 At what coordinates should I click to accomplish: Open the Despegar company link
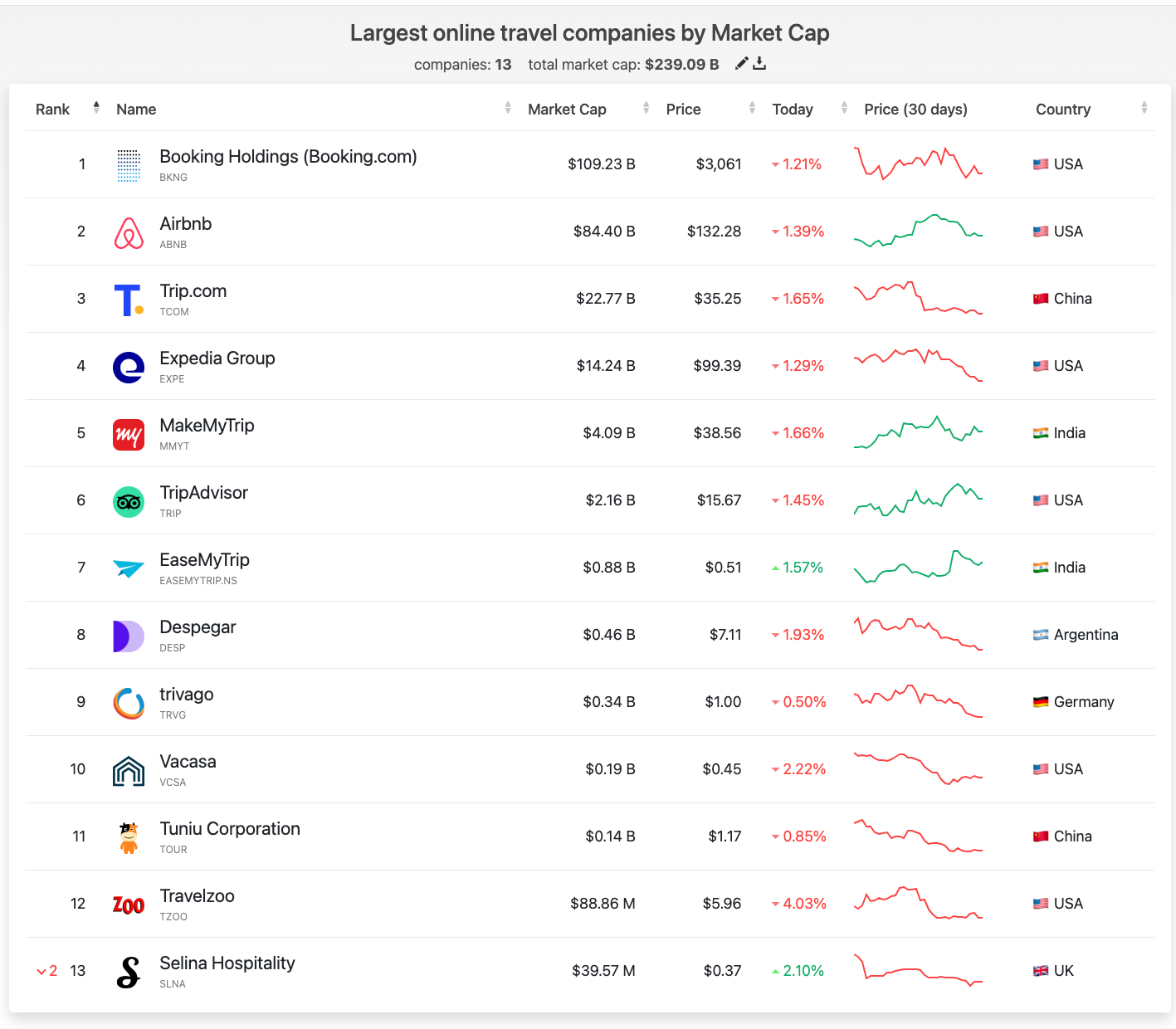coord(198,627)
